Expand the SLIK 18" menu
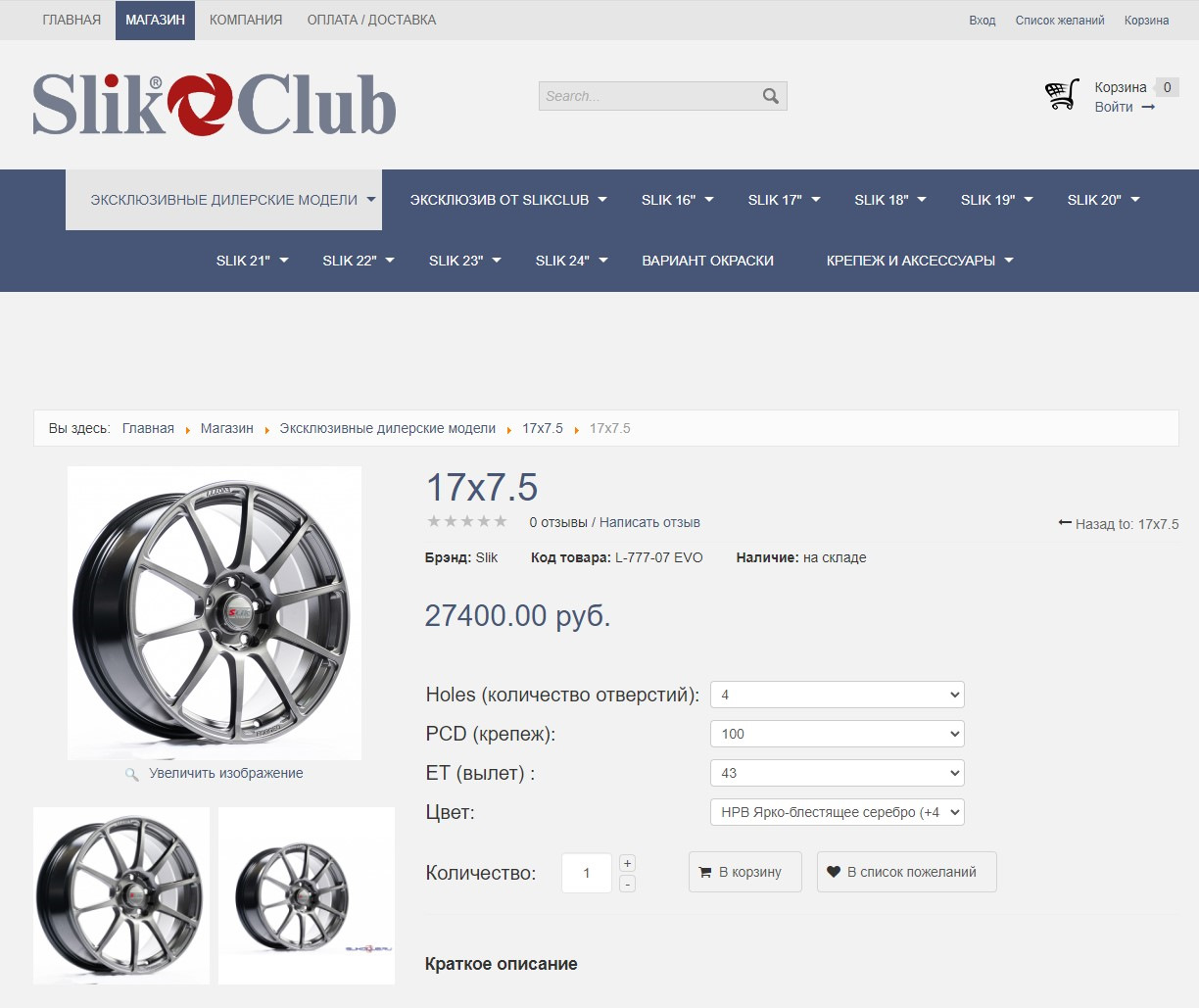 point(889,200)
